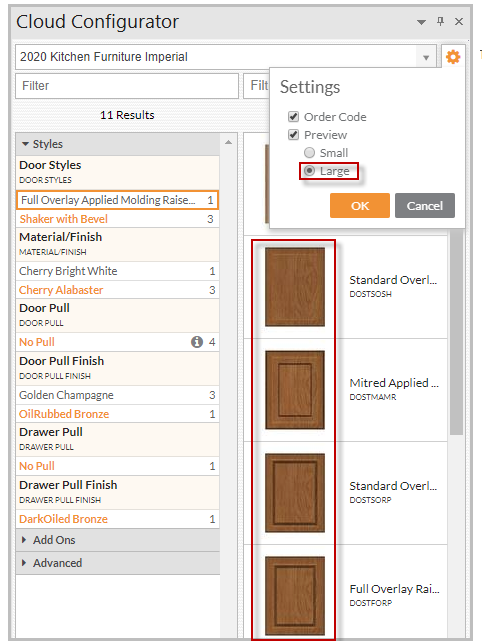
Task: Choose the Large preview radio button
Action: [309, 171]
